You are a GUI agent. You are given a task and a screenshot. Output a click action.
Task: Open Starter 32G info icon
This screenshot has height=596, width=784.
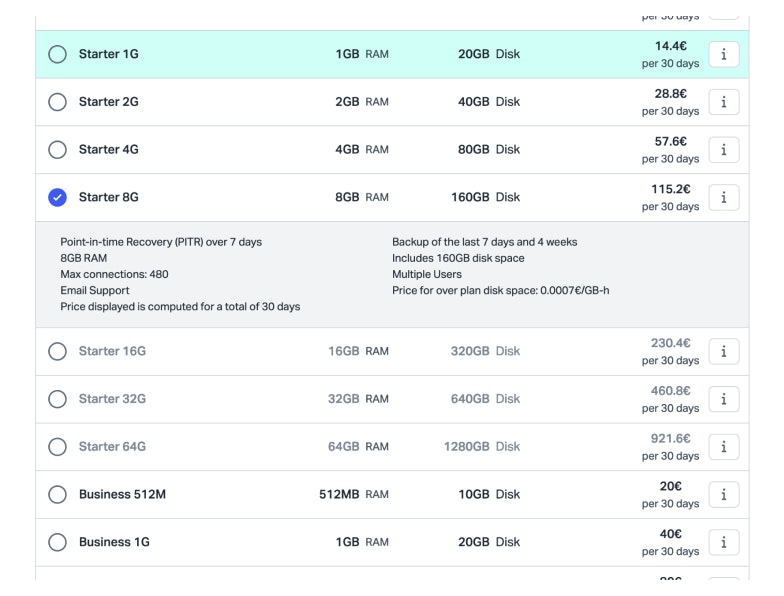(723, 399)
